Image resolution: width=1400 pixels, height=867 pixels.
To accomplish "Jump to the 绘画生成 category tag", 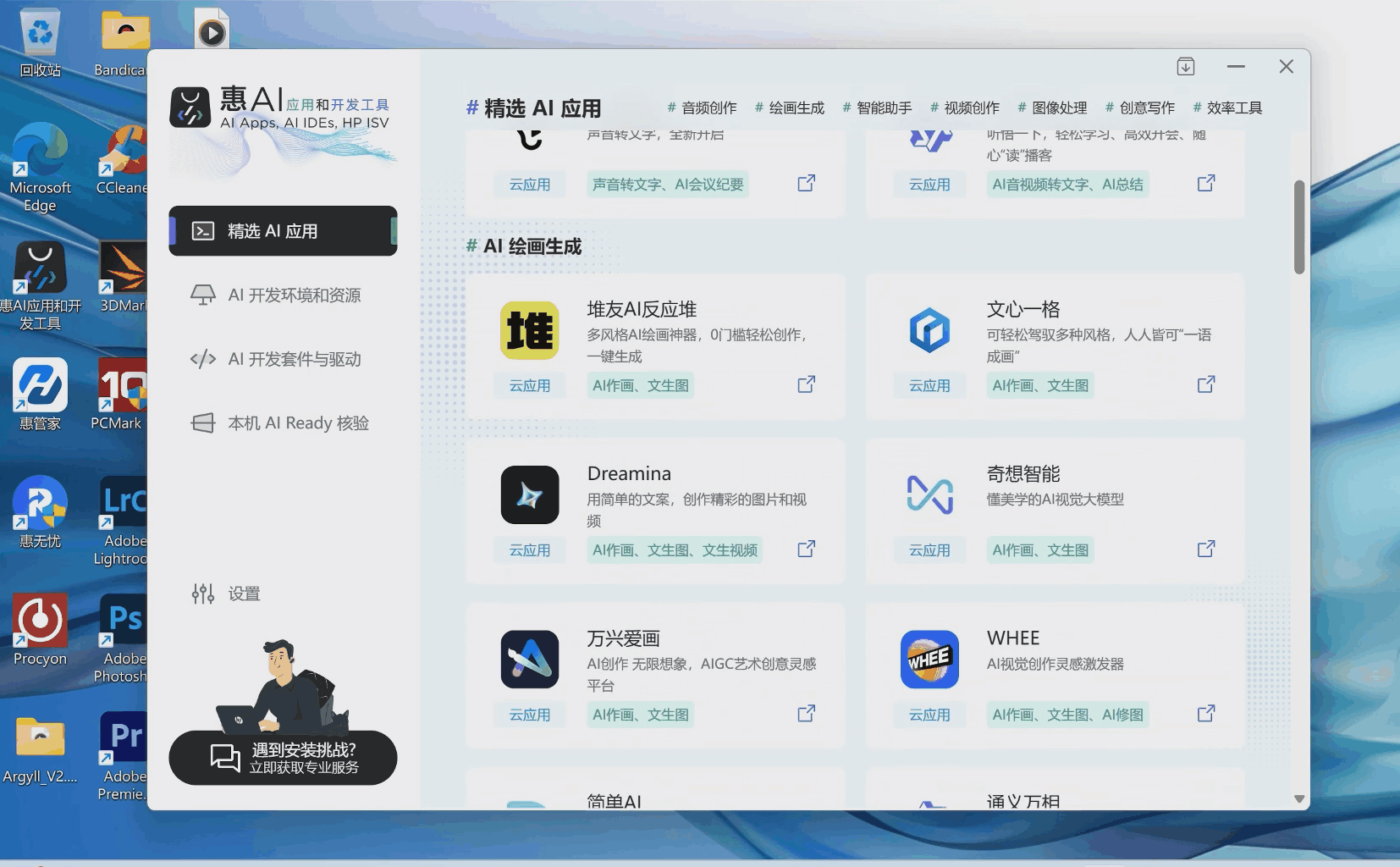I will coord(790,108).
